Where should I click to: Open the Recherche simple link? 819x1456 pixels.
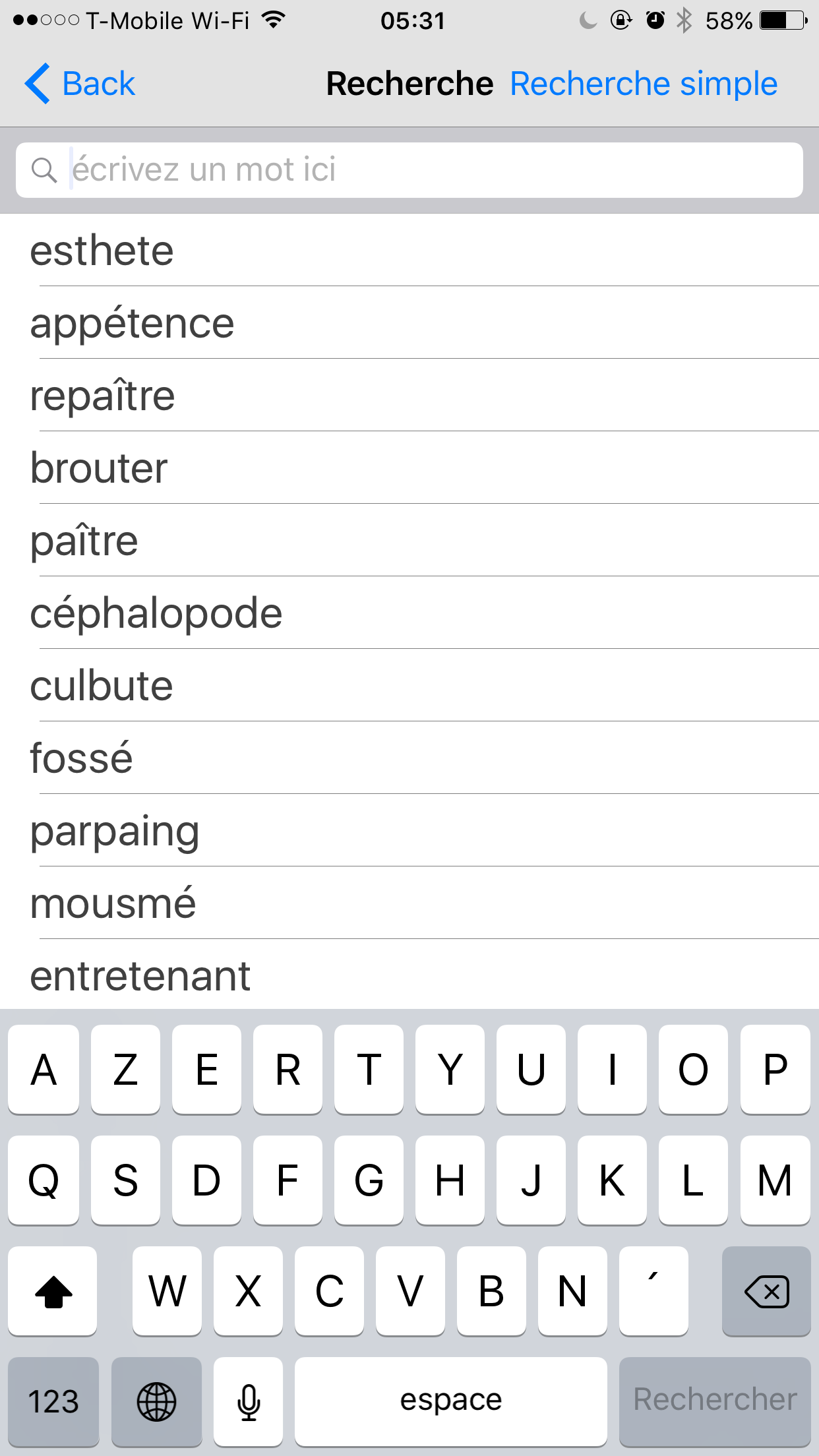(644, 84)
